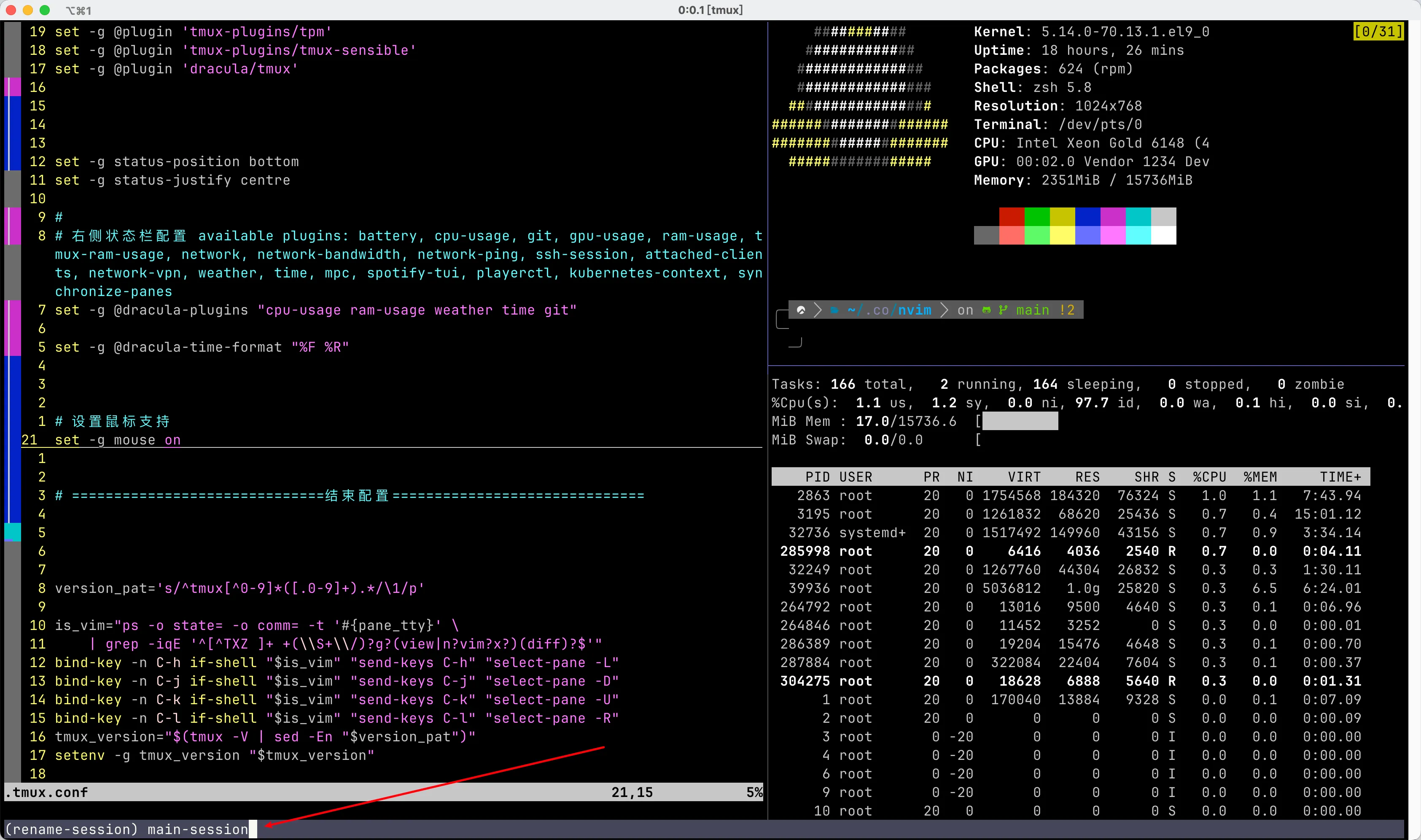The width and height of the screenshot is (1421, 840).
Task: Click the white swatch in the bottom row
Action: click(x=1163, y=235)
